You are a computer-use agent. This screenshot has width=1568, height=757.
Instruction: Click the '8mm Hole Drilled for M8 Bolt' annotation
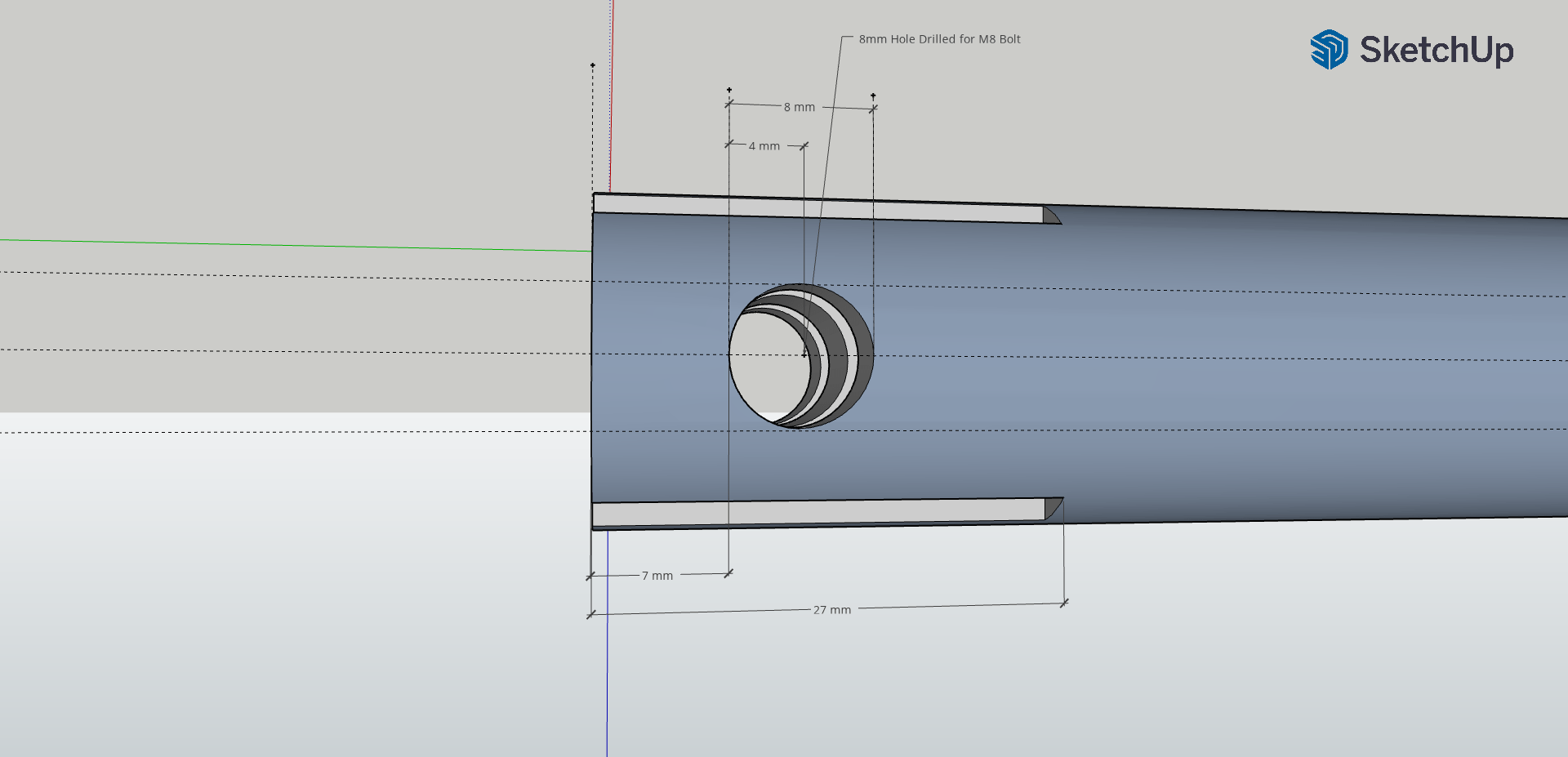939,38
